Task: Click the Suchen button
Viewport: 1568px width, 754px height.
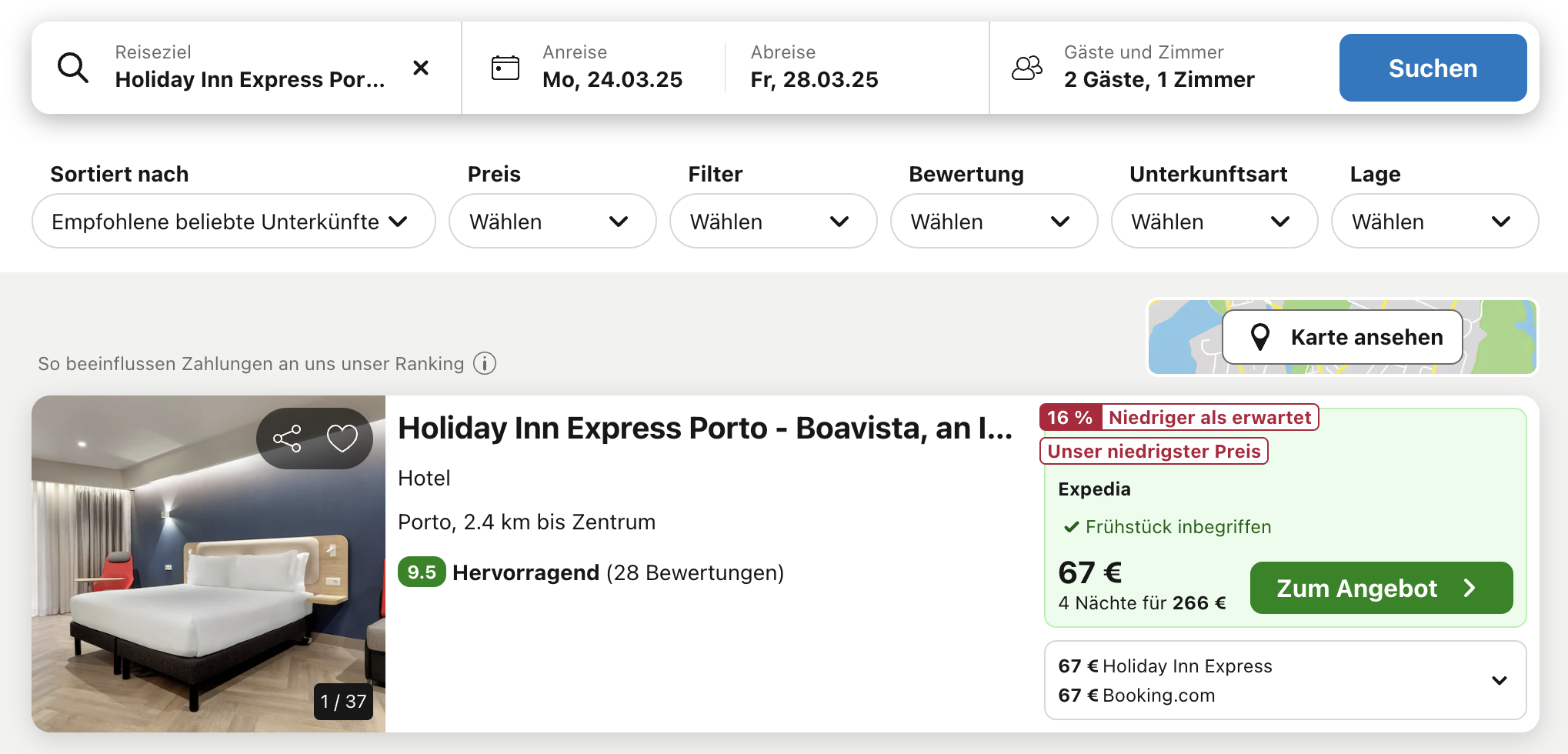Action: pos(1433,68)
